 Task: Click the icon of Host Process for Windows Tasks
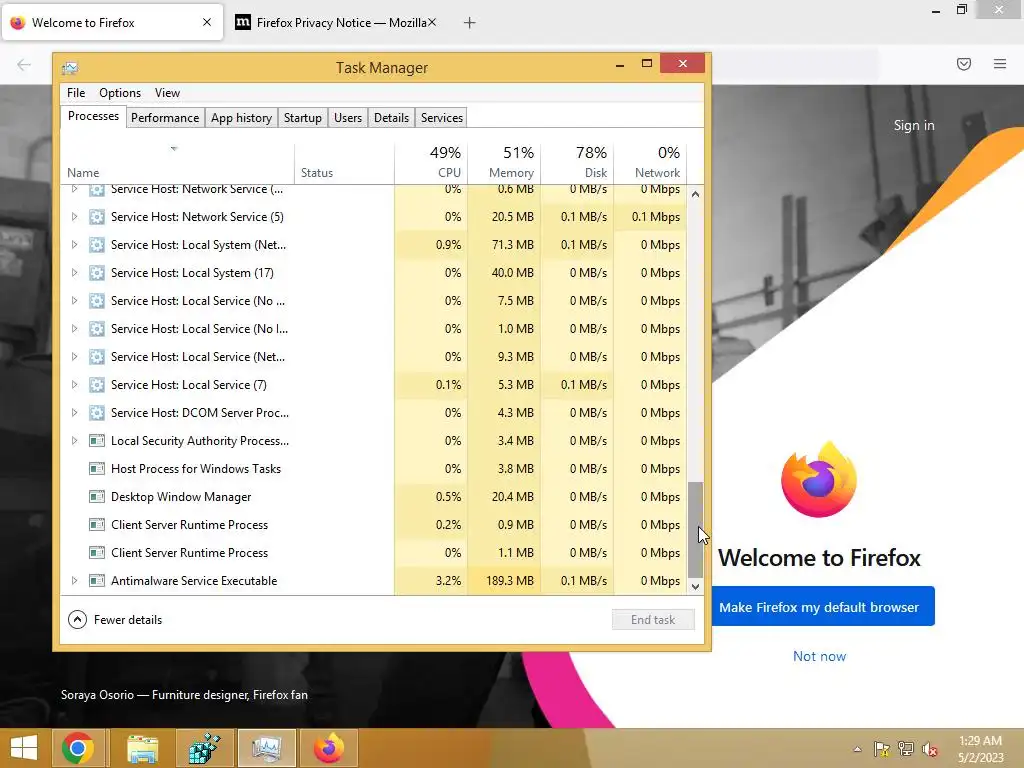pos(97,469)
